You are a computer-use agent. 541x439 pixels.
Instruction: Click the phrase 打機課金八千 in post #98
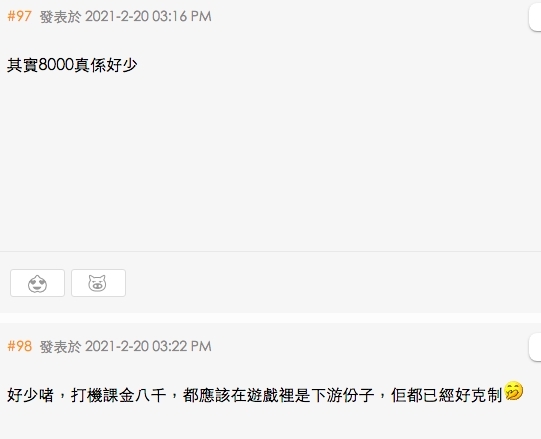pyautogui.click(x=119, y=395)
